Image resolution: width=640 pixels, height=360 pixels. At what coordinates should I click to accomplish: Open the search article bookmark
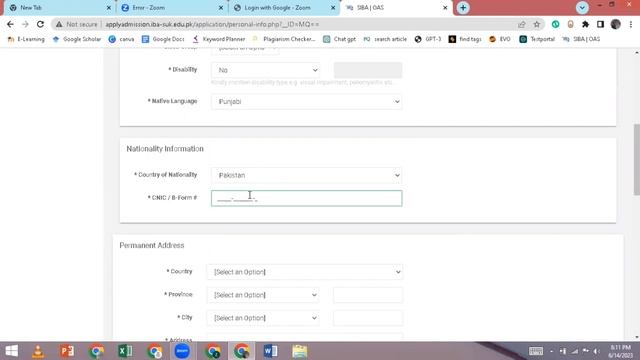click(385, 39)
